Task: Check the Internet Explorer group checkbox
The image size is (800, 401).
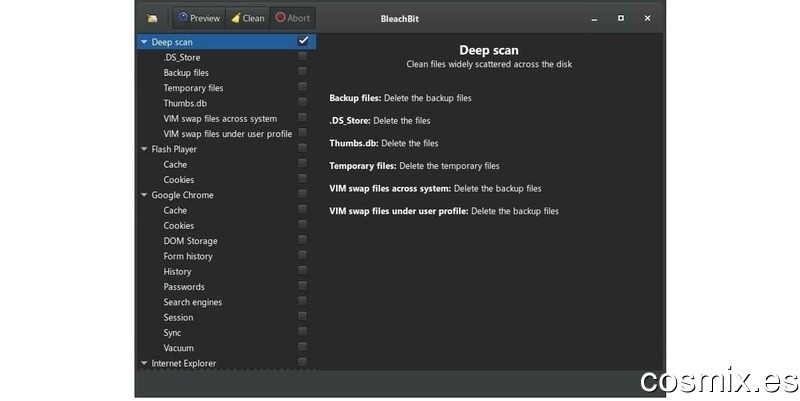Action: pos(303,362)
